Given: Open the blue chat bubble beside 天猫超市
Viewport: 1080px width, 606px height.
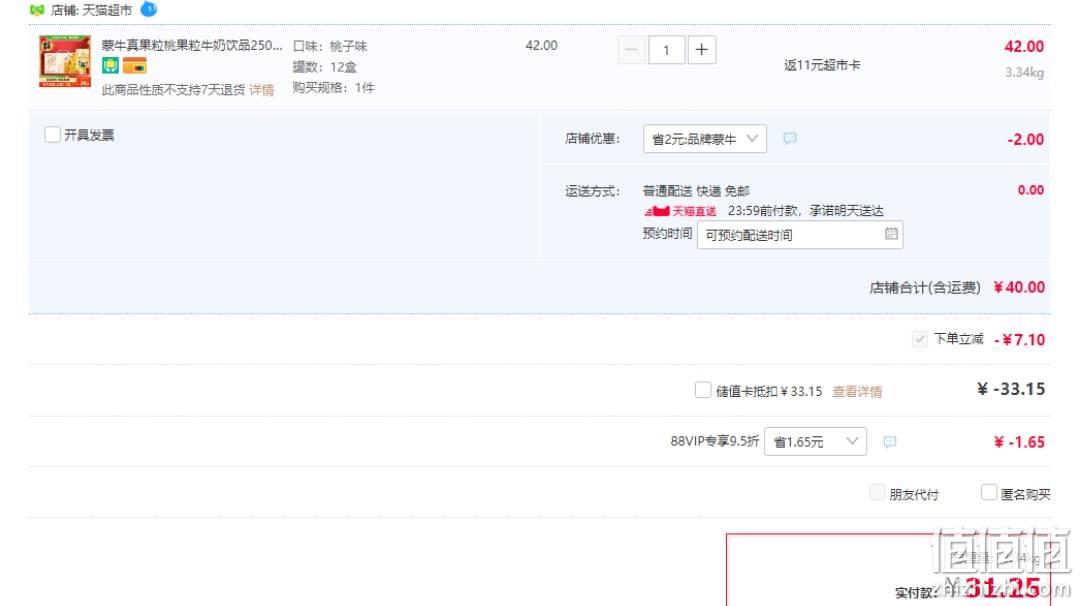Looking at the screenshot, I should 149,9.
